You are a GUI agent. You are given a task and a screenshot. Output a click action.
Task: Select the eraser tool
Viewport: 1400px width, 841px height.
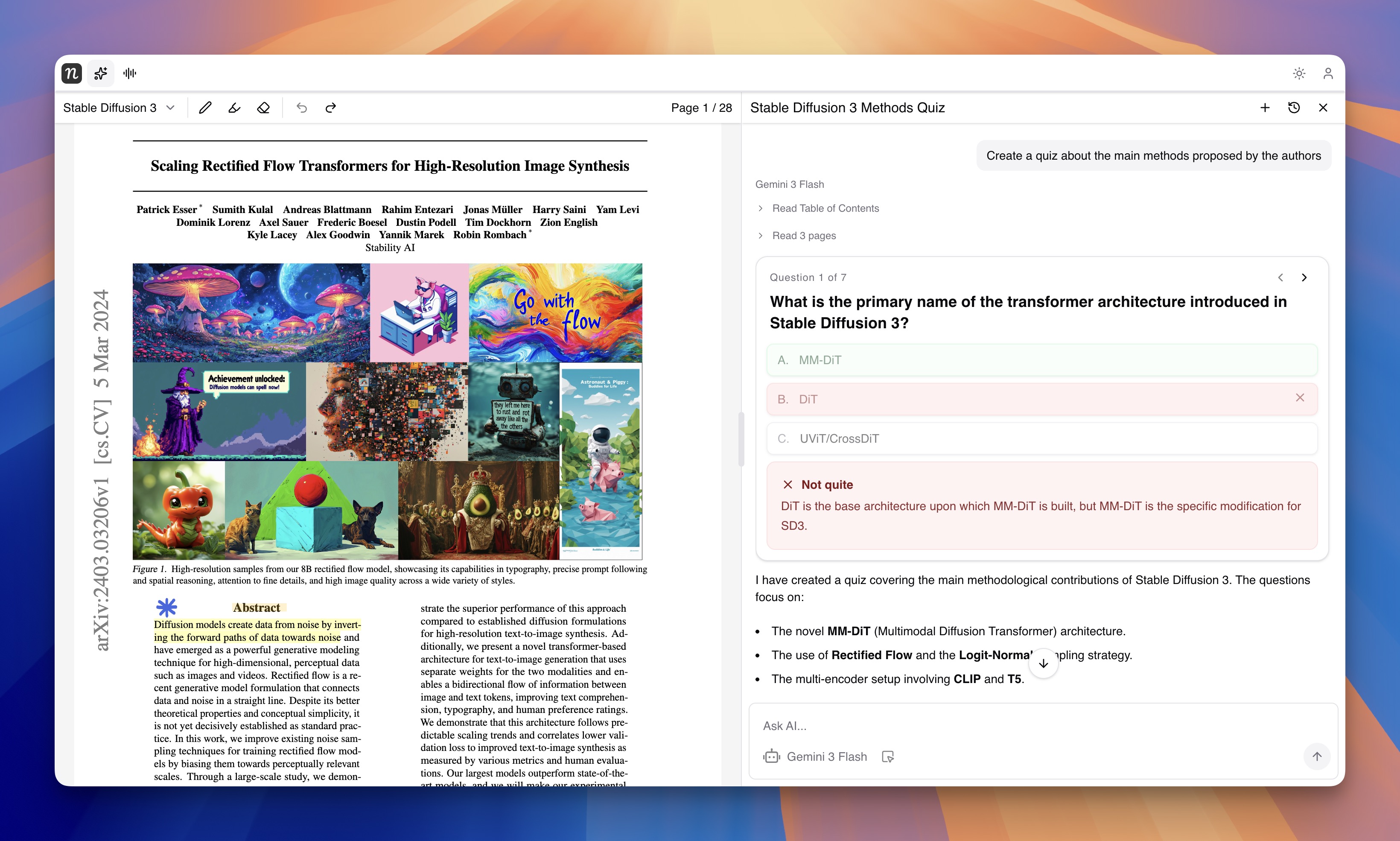263,108
